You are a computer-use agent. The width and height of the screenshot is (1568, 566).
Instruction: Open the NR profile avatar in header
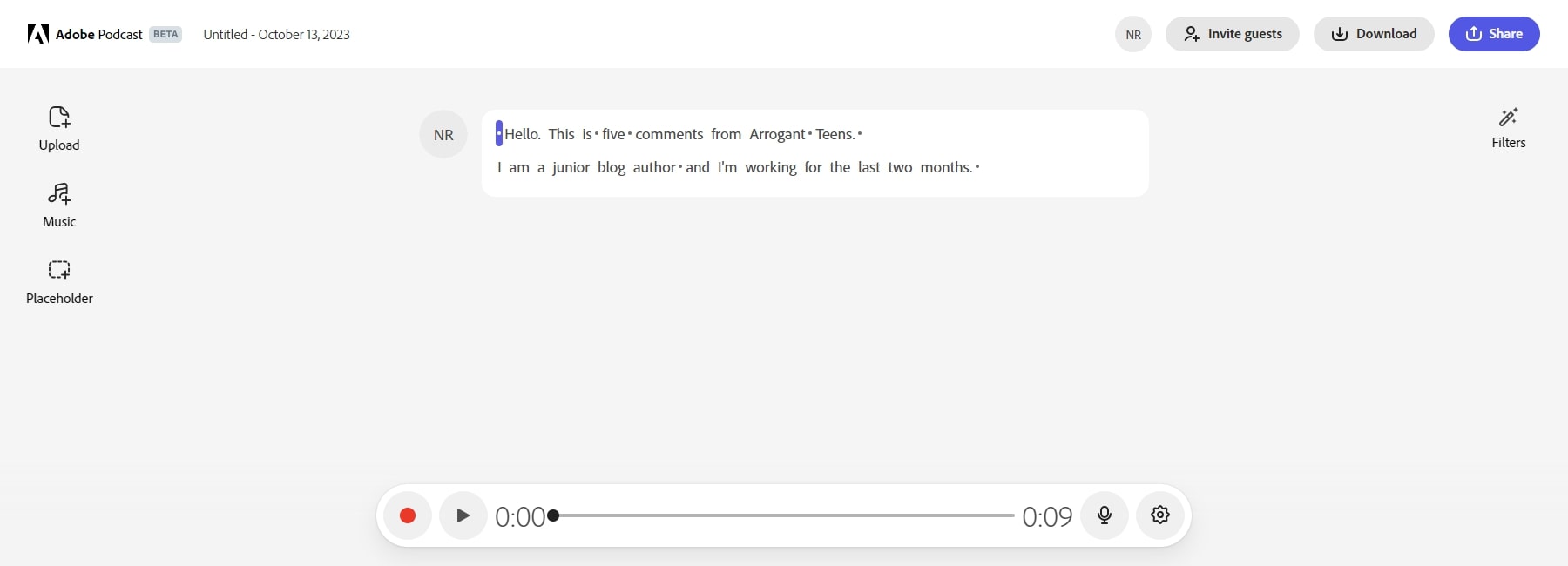(x=1133, y=35)
